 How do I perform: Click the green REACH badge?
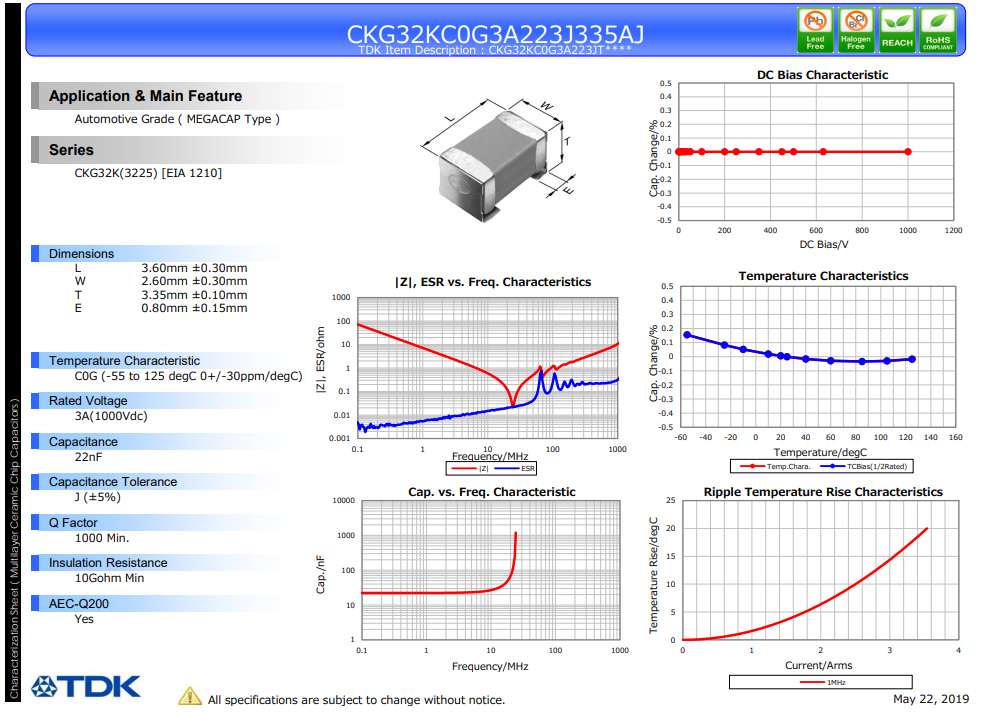[897, 30]
